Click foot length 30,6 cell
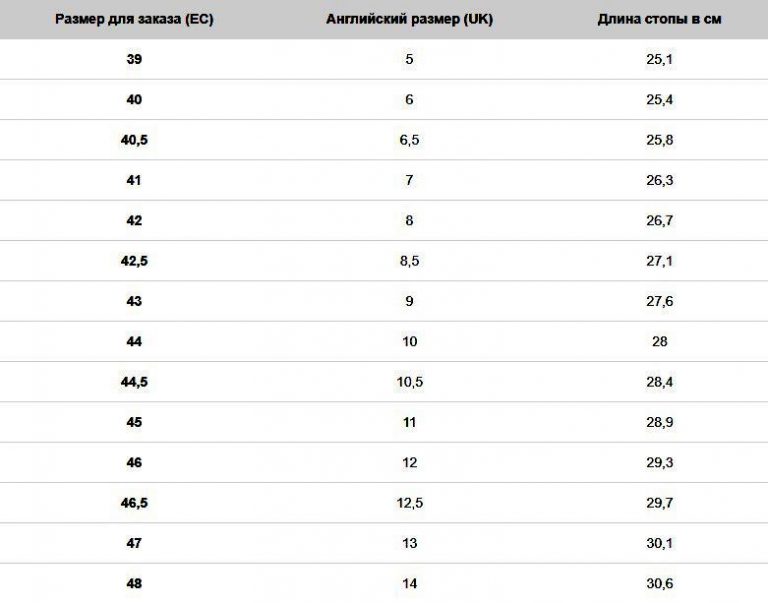Image resolution: width=768 pixels, height=603 pixels. click(x=659, y=583)
